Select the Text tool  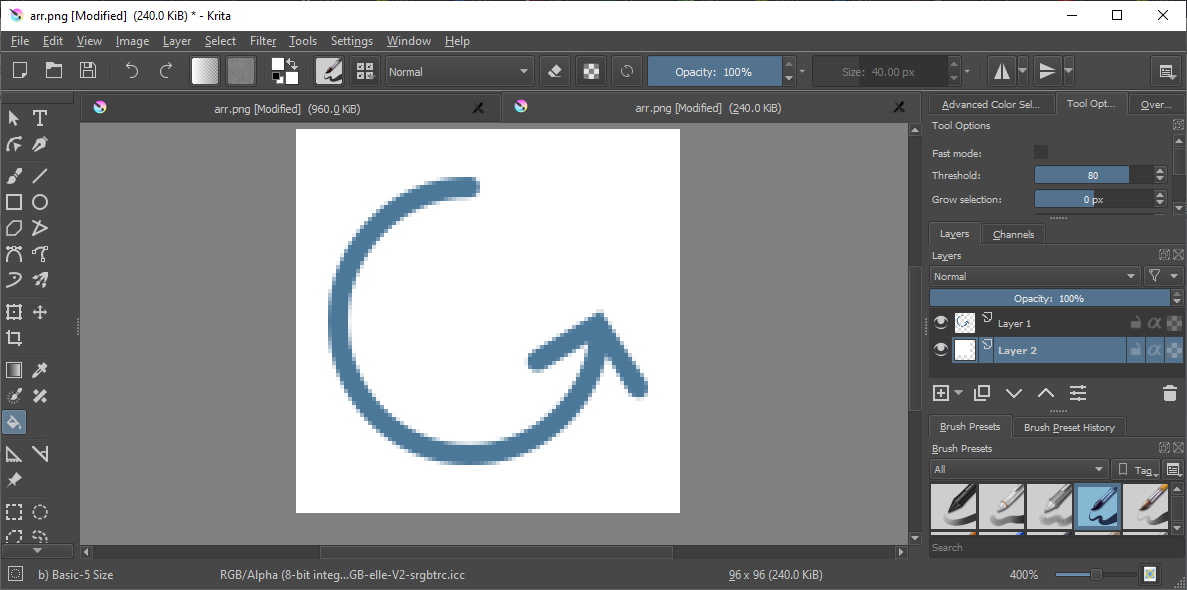point(40,118)
